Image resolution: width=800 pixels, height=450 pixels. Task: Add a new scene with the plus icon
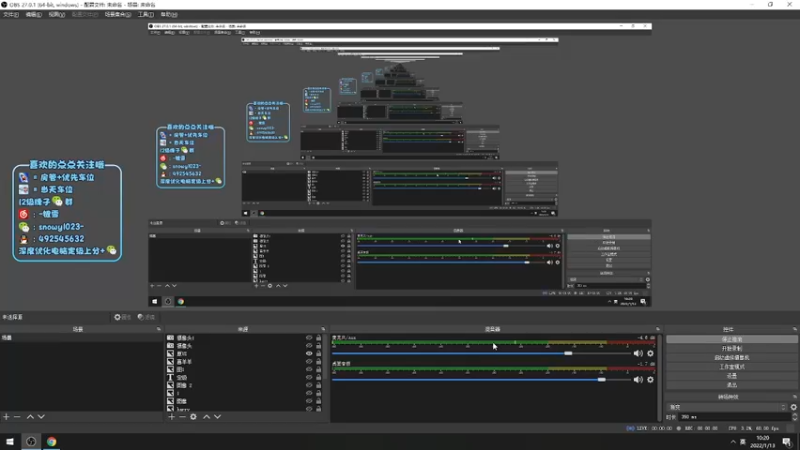coord(6,417)
